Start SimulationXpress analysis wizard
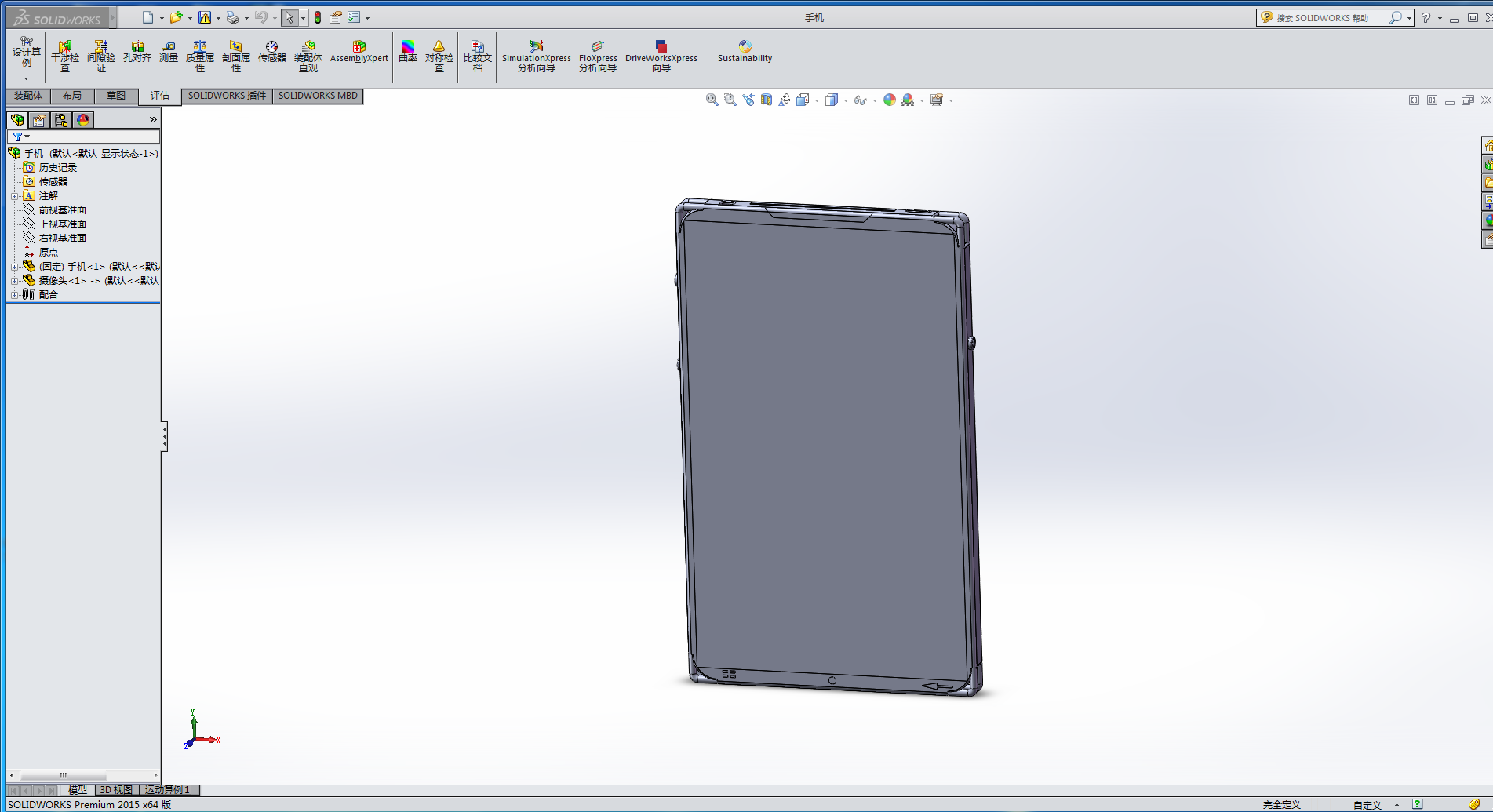Screen dimensions: 1493x812 point(537,55)
